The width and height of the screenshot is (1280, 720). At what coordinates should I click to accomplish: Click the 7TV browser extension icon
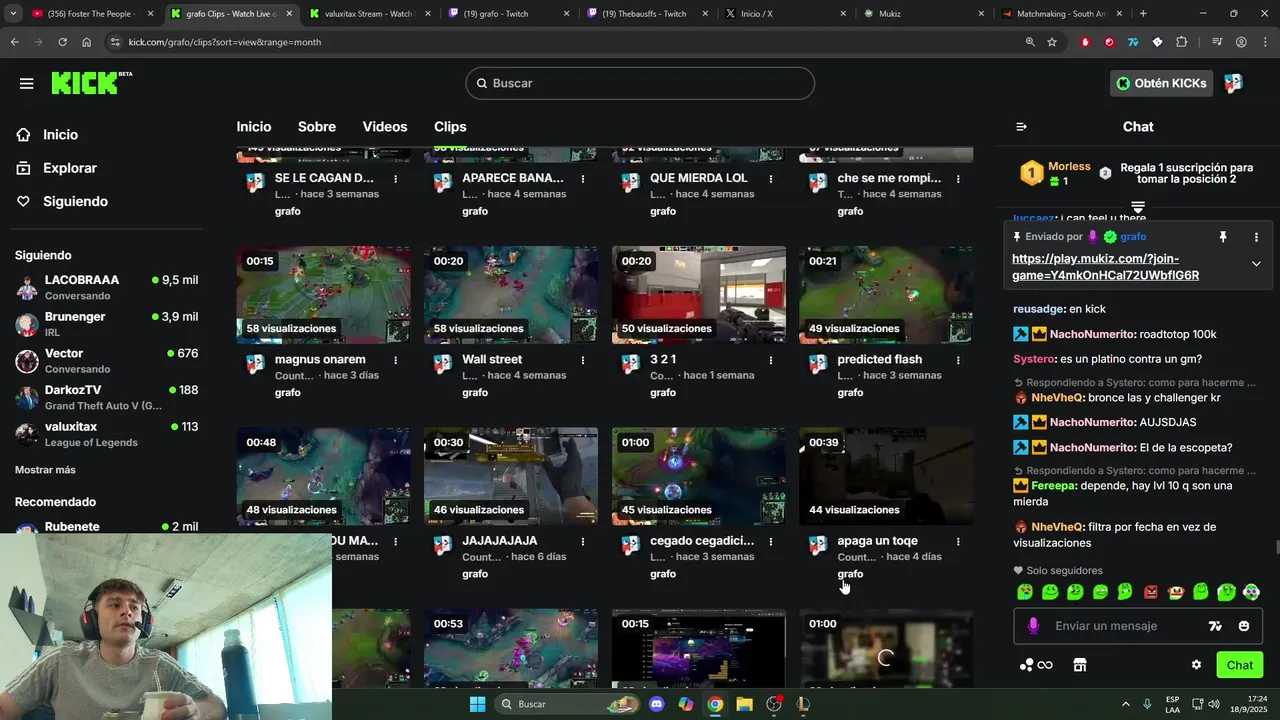tap(1133, 42)
